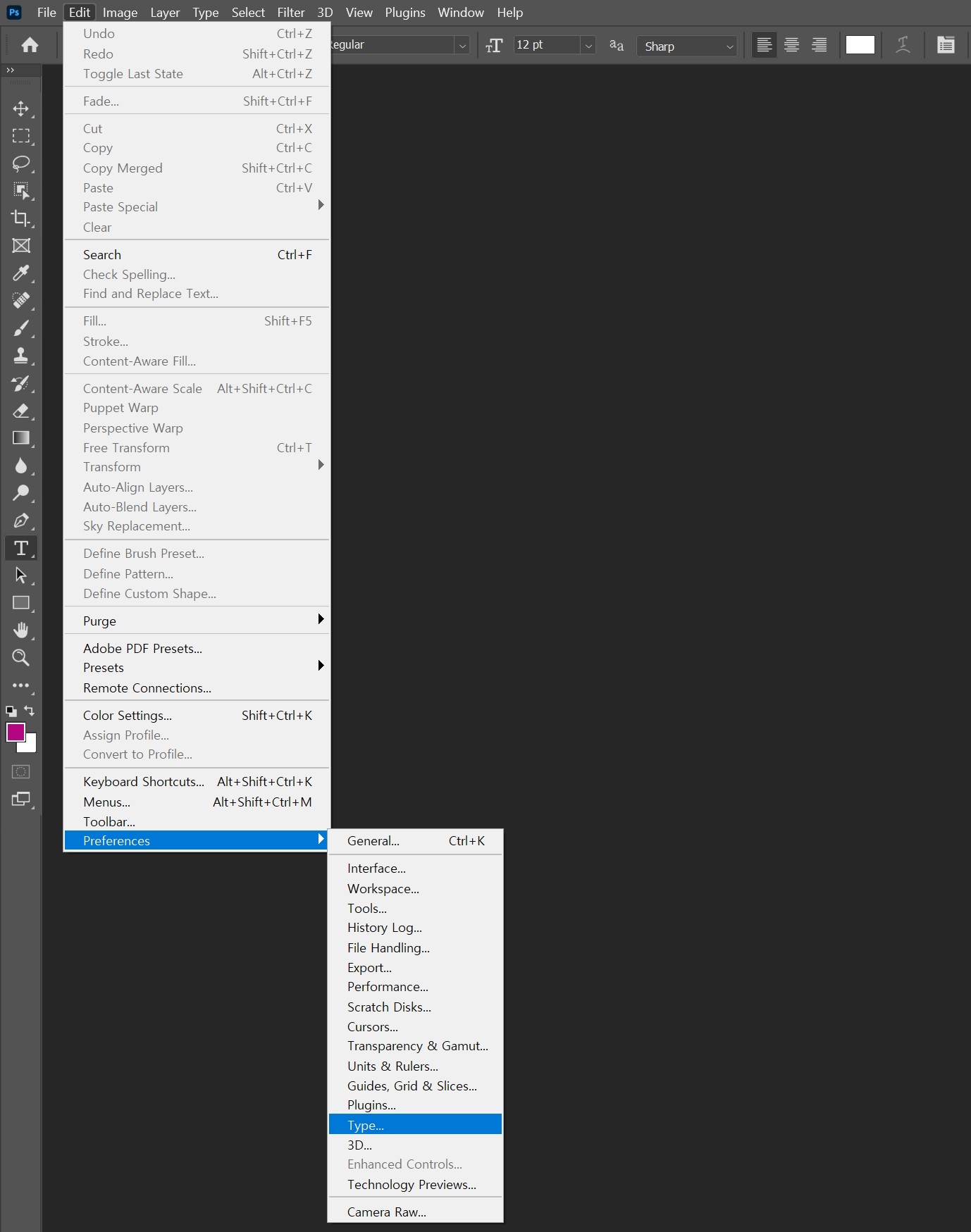This screenshot has height=1232, width=971.
Task: Change the screen mode
Action: click(x=21, y=799)
